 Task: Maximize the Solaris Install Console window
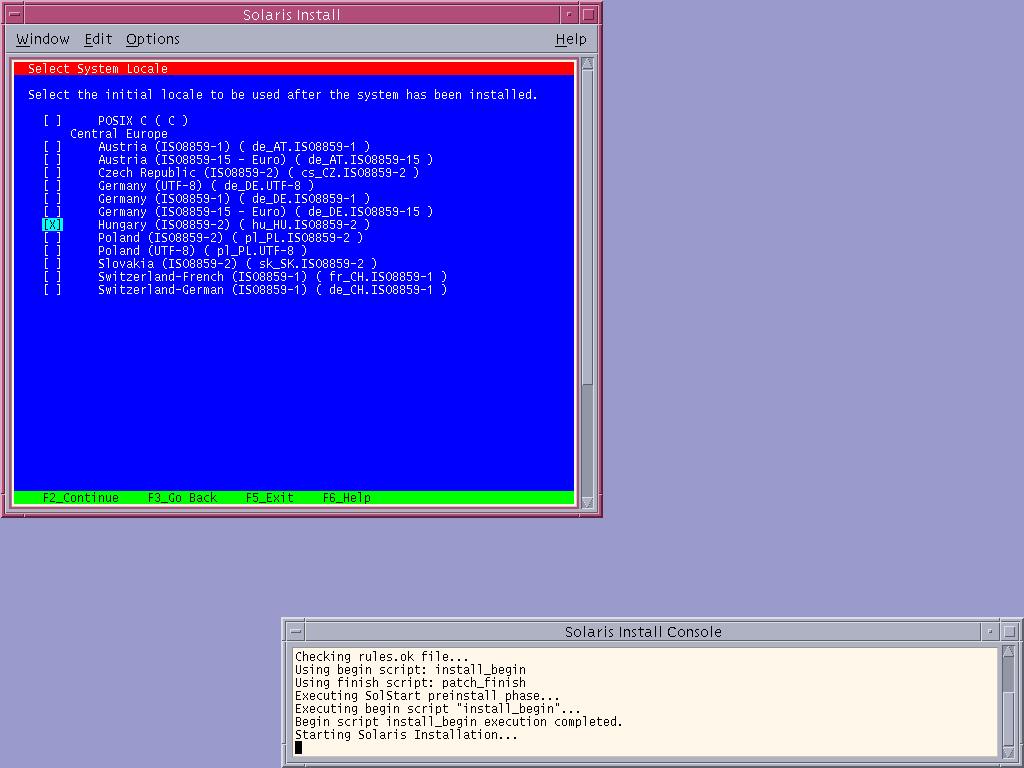tap(1010, 632)
